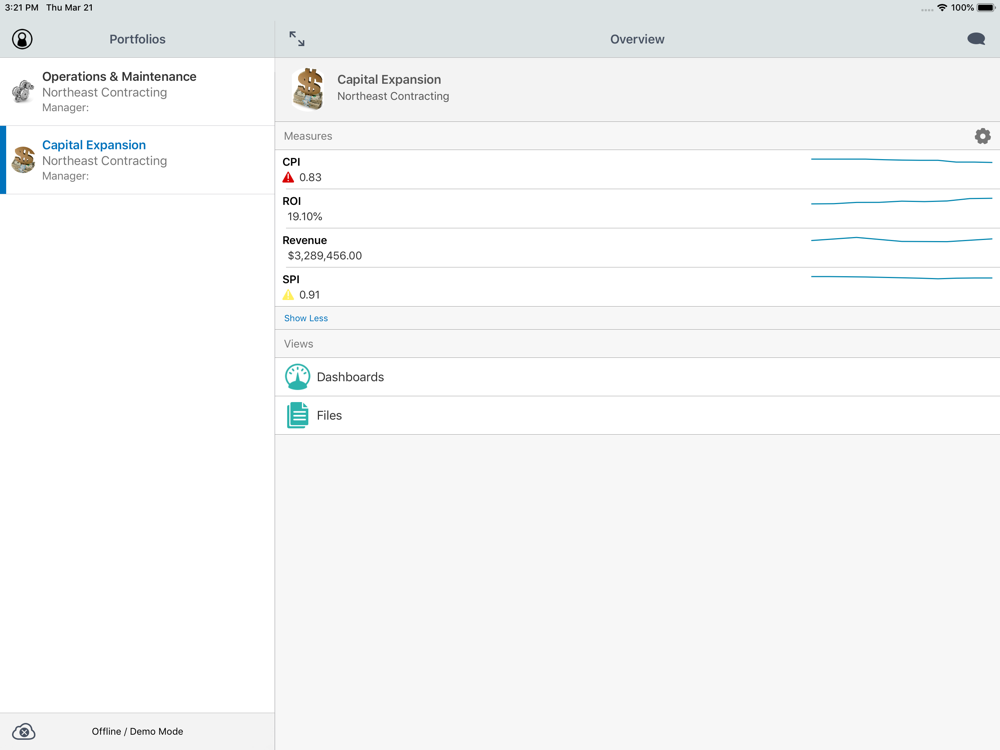Viewport: 1000px width, 750px height.
Task: Collapse measures with Show Less
Action: click(305, 318)
